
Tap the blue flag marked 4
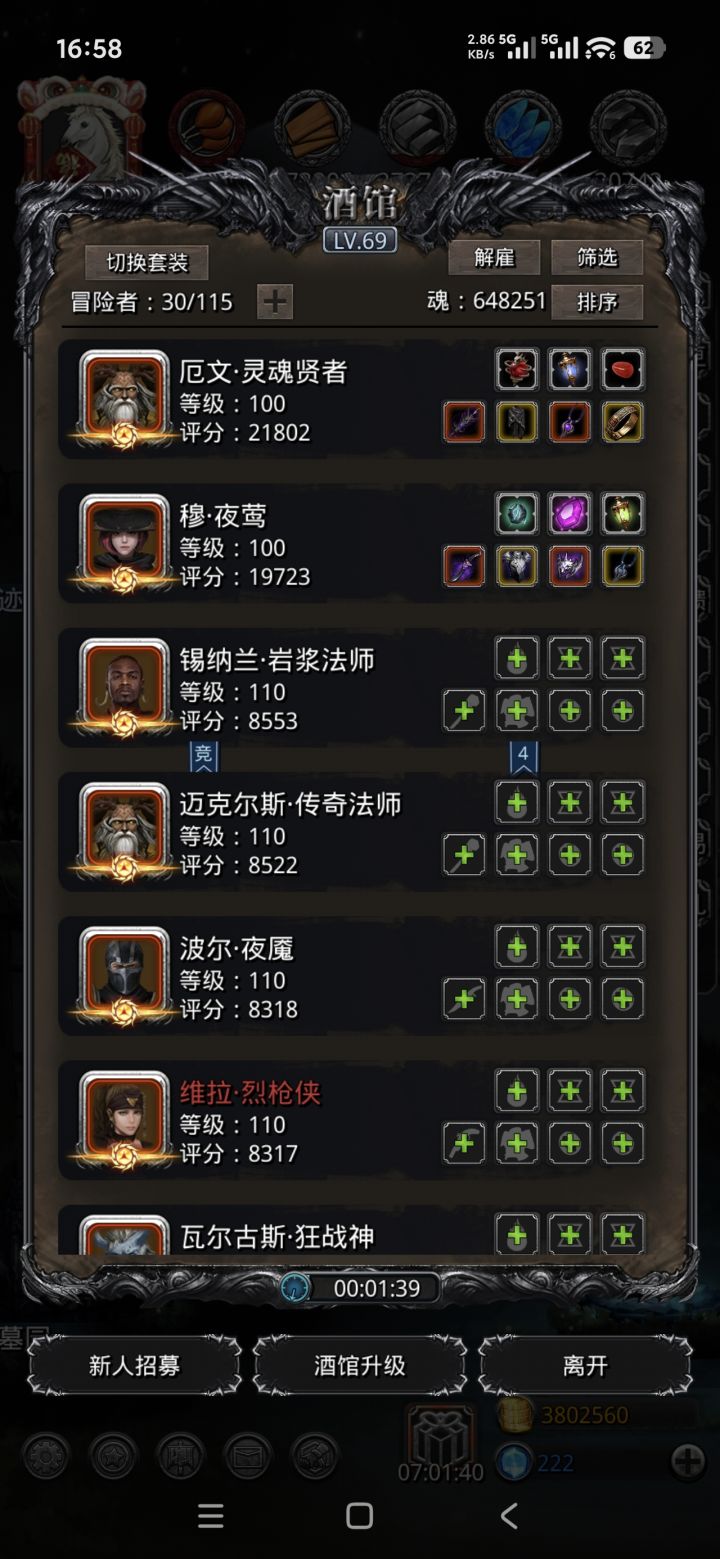(x=523, y=756)
